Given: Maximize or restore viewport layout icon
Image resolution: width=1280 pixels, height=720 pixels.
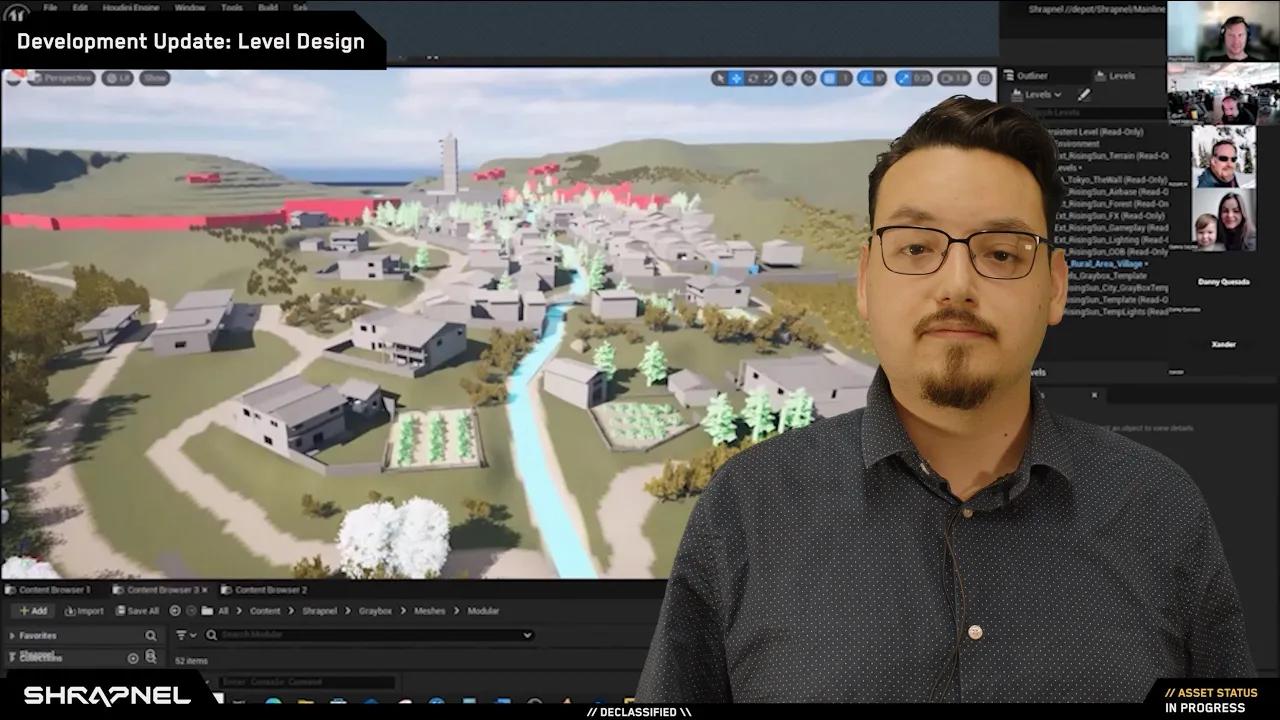Looking at the screenshot, I should (x=985, y=78).
